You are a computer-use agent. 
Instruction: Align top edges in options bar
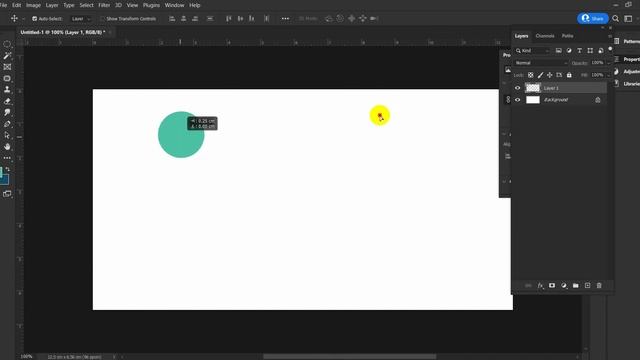[x=229, y=18]
